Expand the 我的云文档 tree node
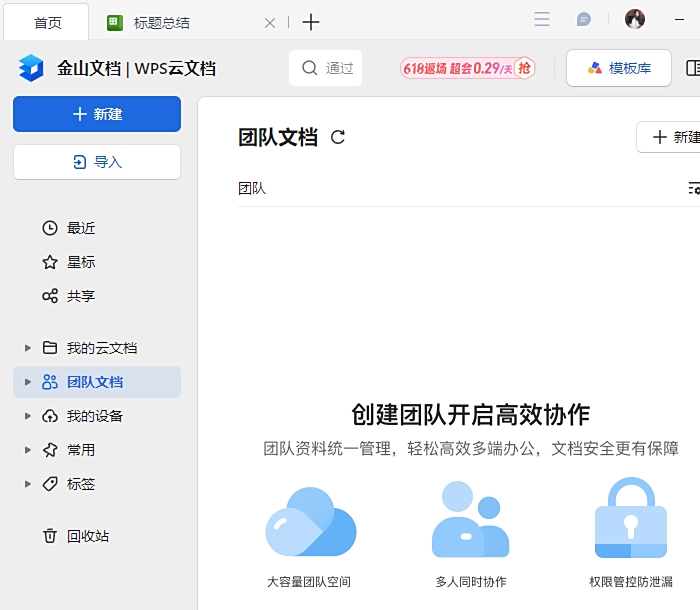 tap(28, 348)
